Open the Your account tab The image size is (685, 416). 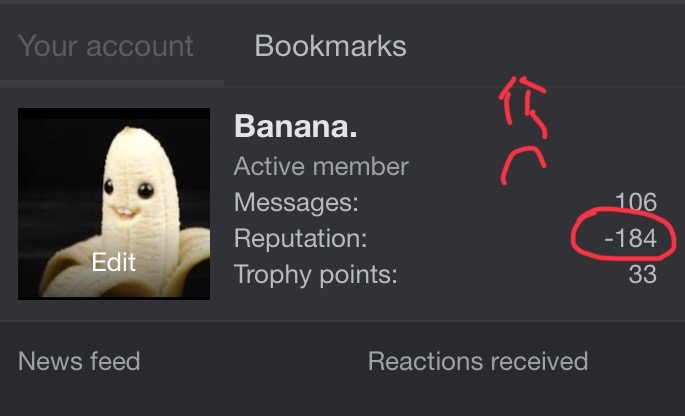coord(106,46)
